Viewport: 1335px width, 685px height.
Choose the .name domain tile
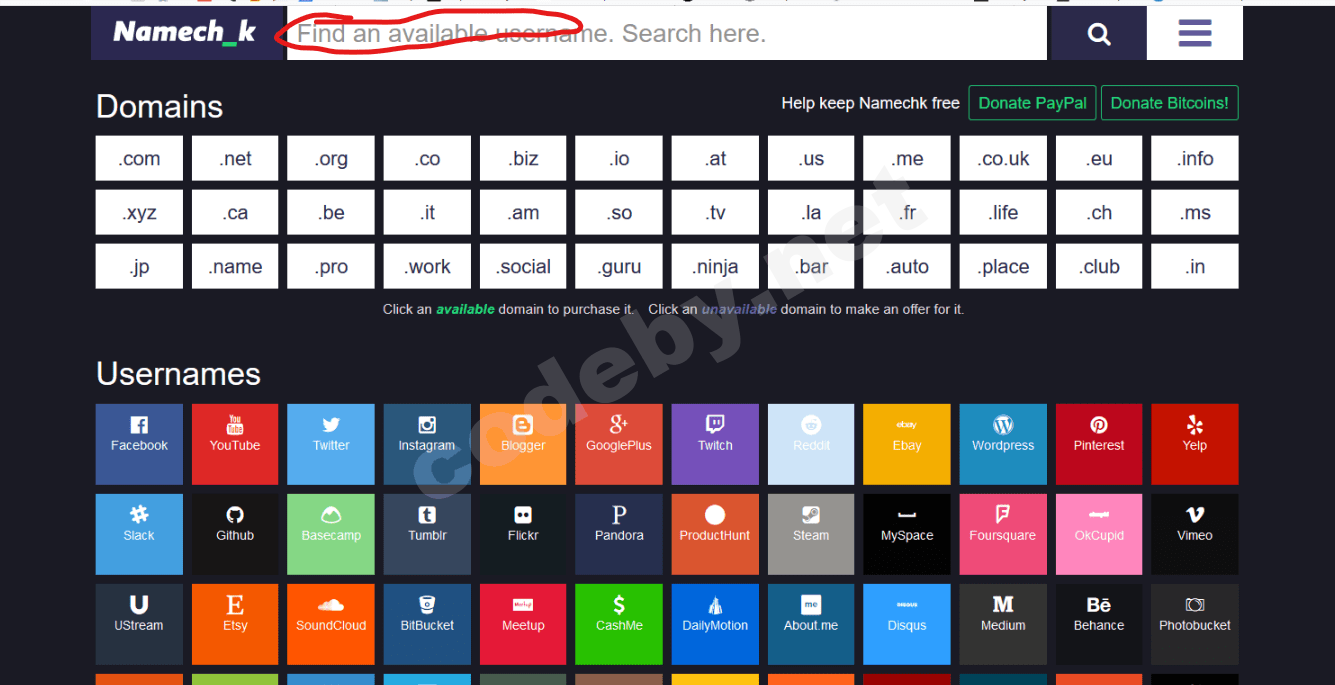(x=235, y=266)
